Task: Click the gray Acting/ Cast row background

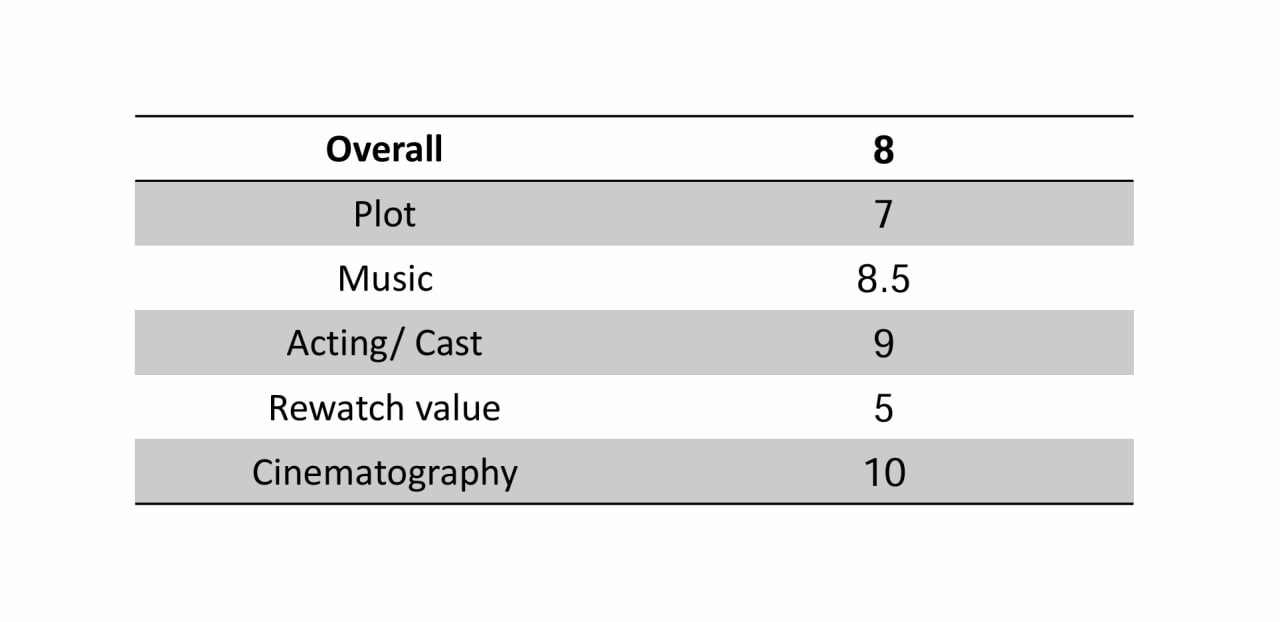Action: [634, 343]
